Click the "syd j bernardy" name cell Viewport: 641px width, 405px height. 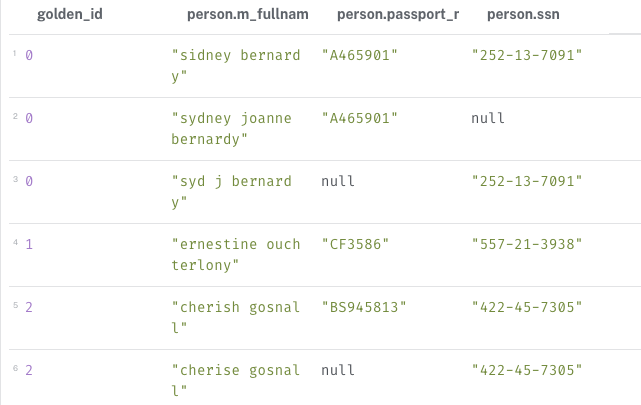[232, 191]
